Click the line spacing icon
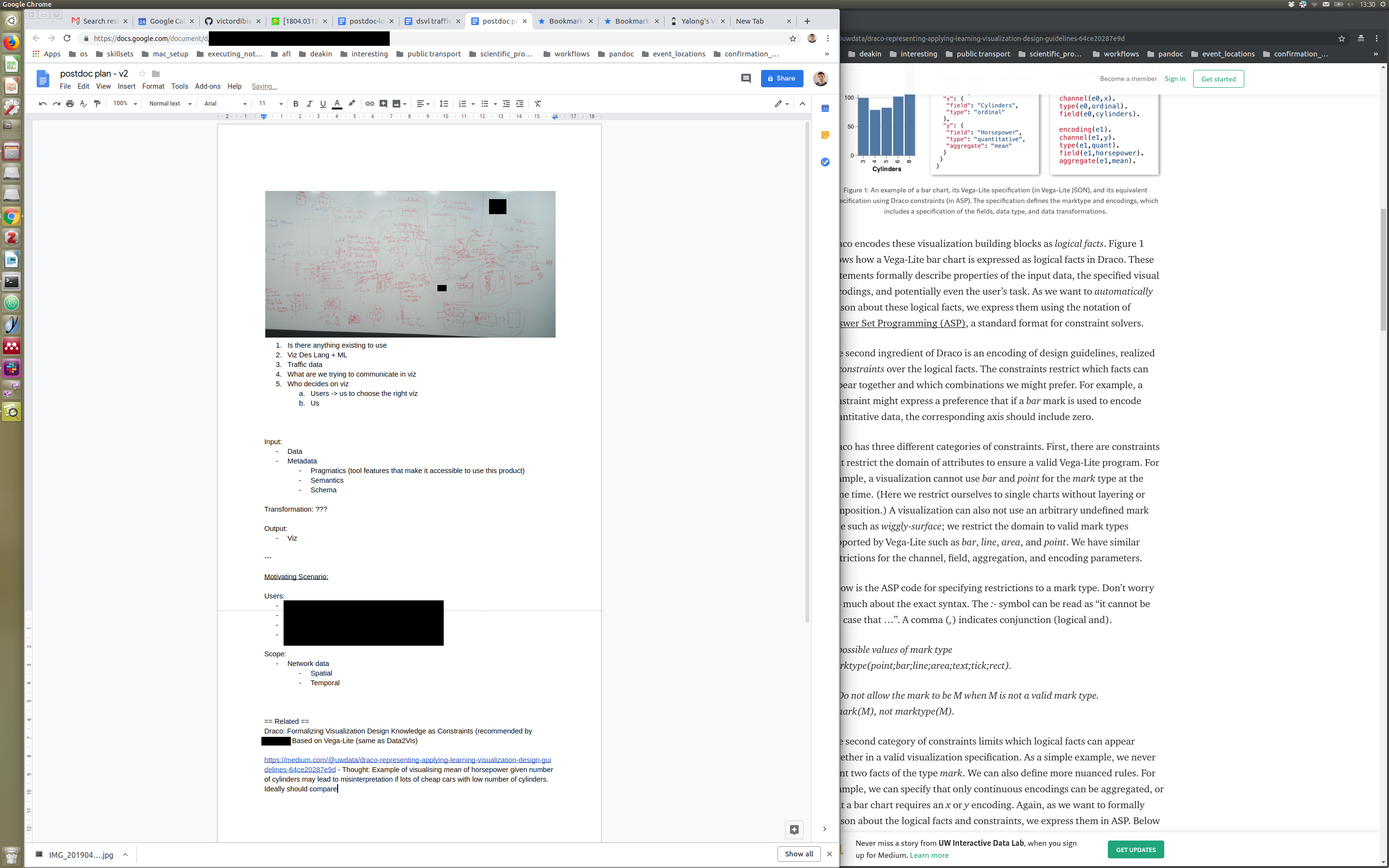The image size is (1389, 868). coord(444,104)
